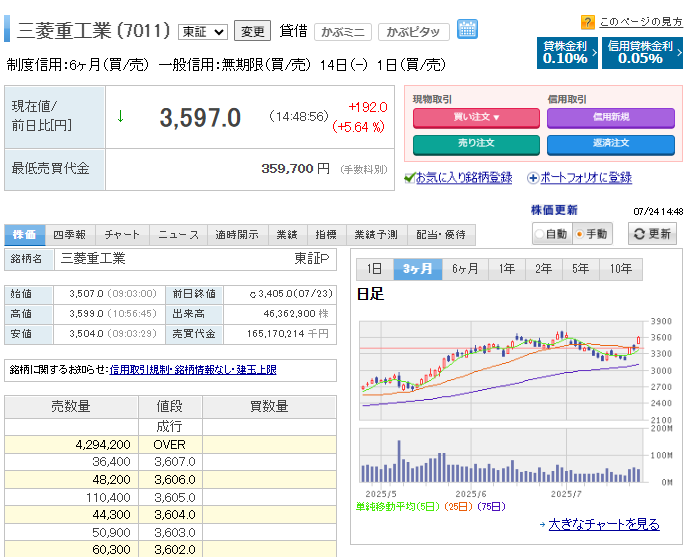Image resolution: width=693 pixels, height=557 pixels.
Task: Click the 高値 value 3,599.0
Action: 86,314
